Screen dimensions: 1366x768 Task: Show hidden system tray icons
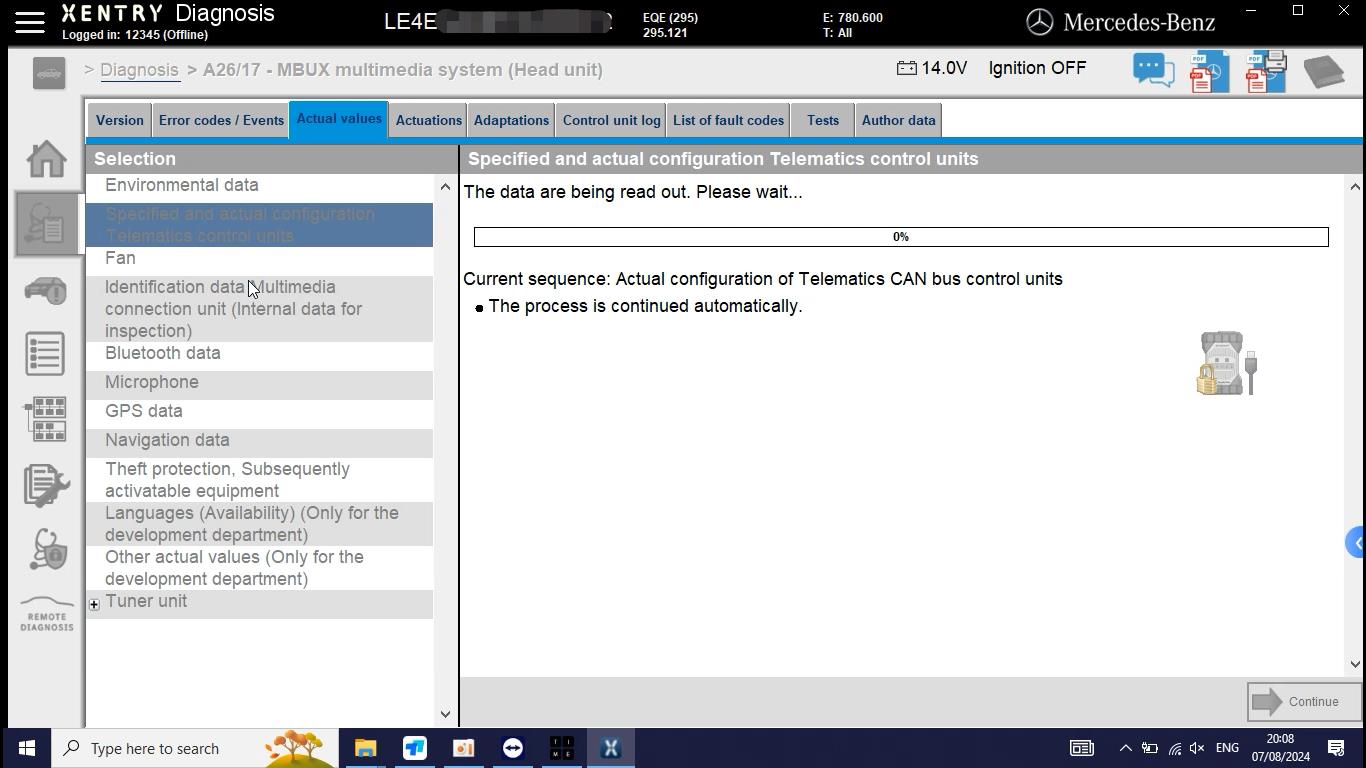(x=1125, y=748)
